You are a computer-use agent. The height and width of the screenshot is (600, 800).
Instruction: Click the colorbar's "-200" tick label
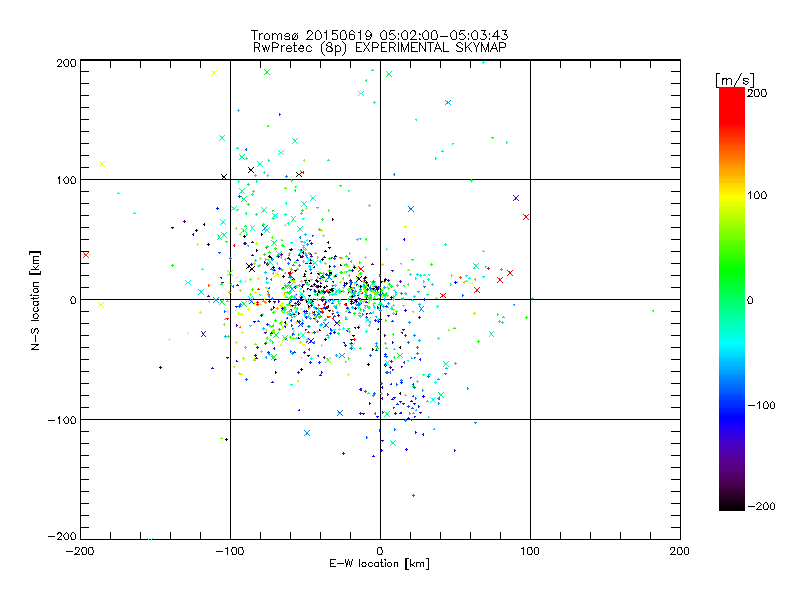[x=761, y=506]
